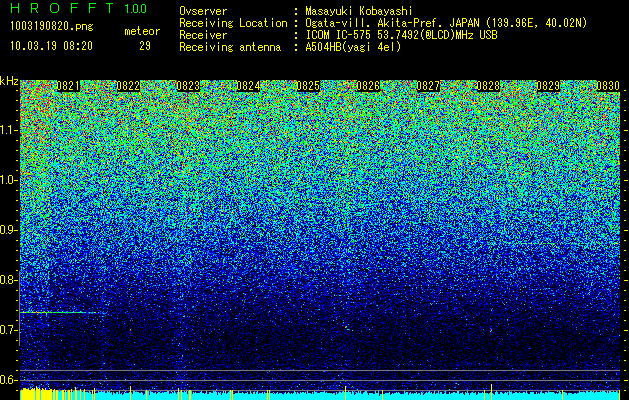Screen dimensions: 629x400
Task: Click the meteor count 29
Action: pos(145,46)
